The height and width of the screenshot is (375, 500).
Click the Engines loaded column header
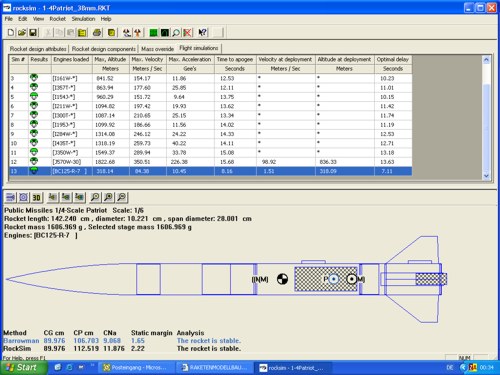coord(71,59)
